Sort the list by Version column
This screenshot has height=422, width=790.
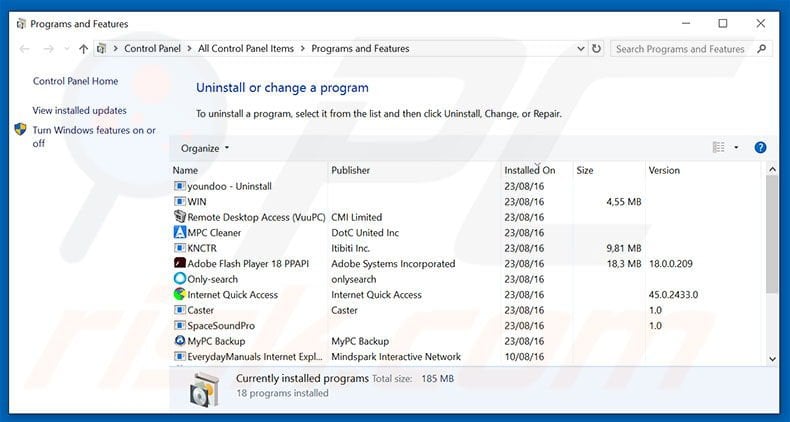[664, 170]
